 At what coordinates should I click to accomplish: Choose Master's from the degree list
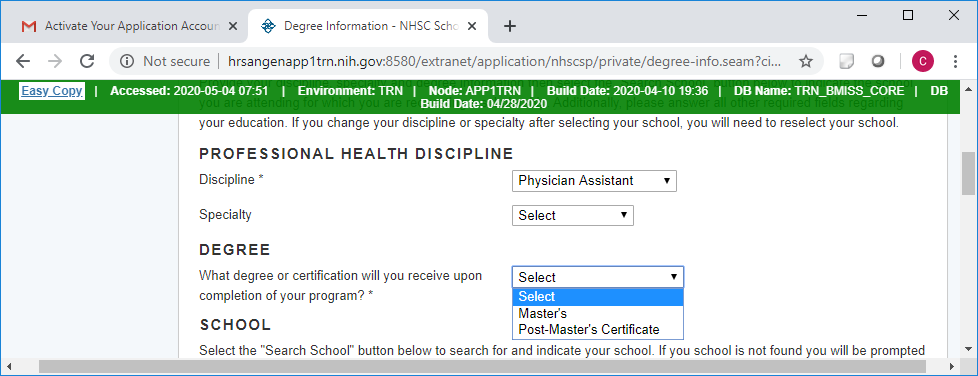[598, 314]
